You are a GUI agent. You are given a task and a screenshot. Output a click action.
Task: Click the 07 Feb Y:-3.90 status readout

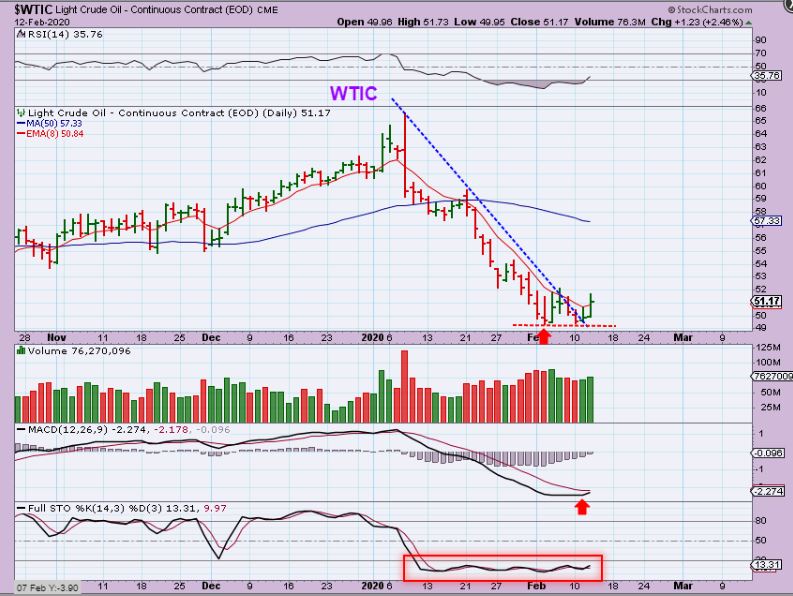pos(48,588)
